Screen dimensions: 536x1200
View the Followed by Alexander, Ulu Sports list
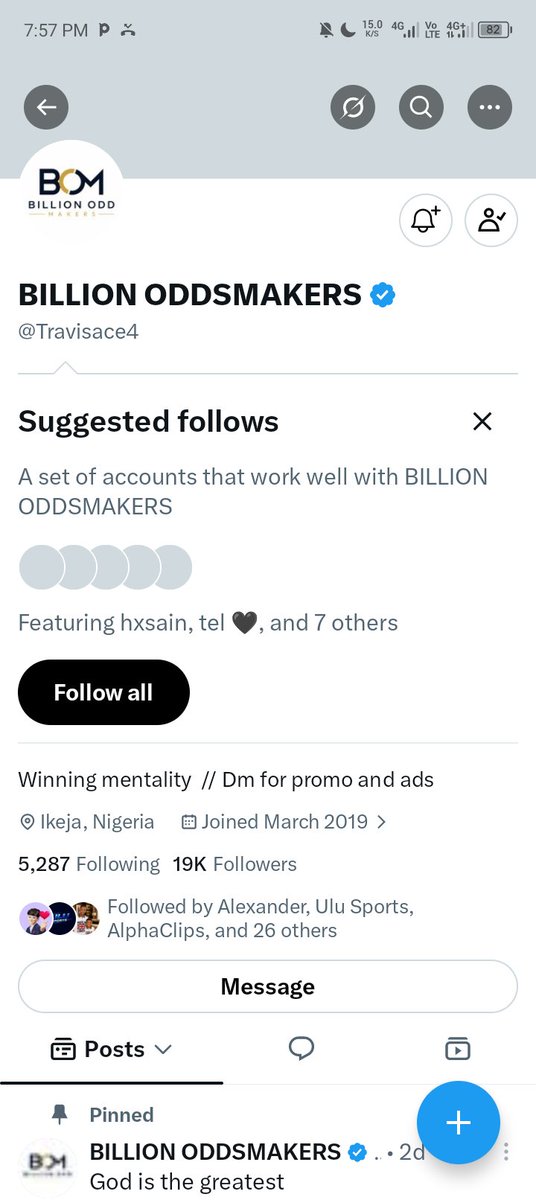pyautogui.click(x=260, y=919)
